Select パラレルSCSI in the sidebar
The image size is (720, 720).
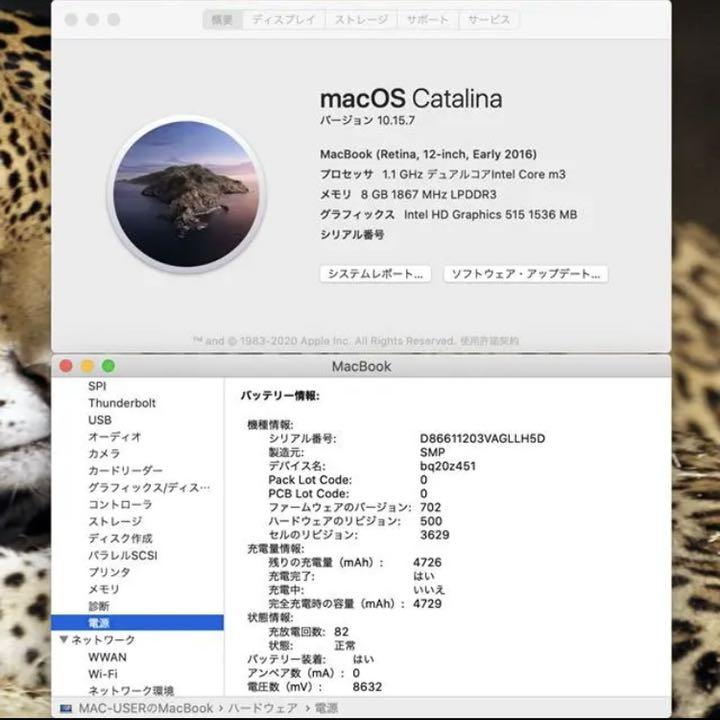click(123, 556)
